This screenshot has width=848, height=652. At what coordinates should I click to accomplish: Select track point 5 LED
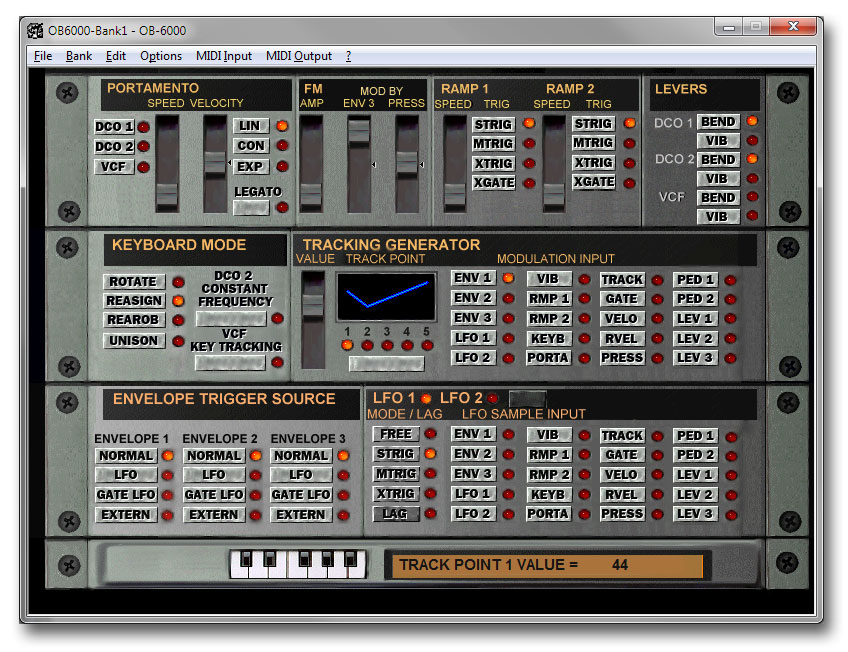tap(427, 345)
